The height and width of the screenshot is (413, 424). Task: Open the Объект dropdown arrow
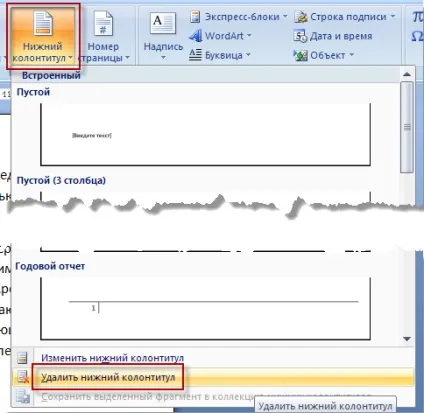coord(351,54)
